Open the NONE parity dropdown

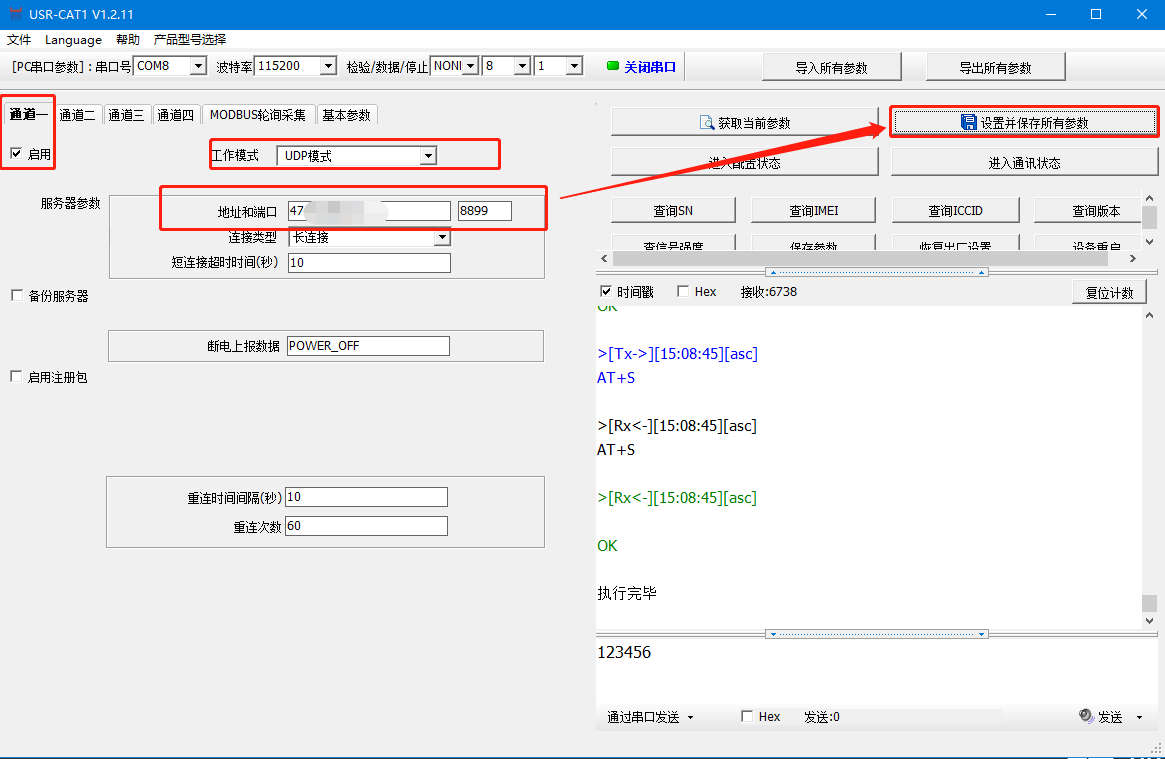point(470,66)
